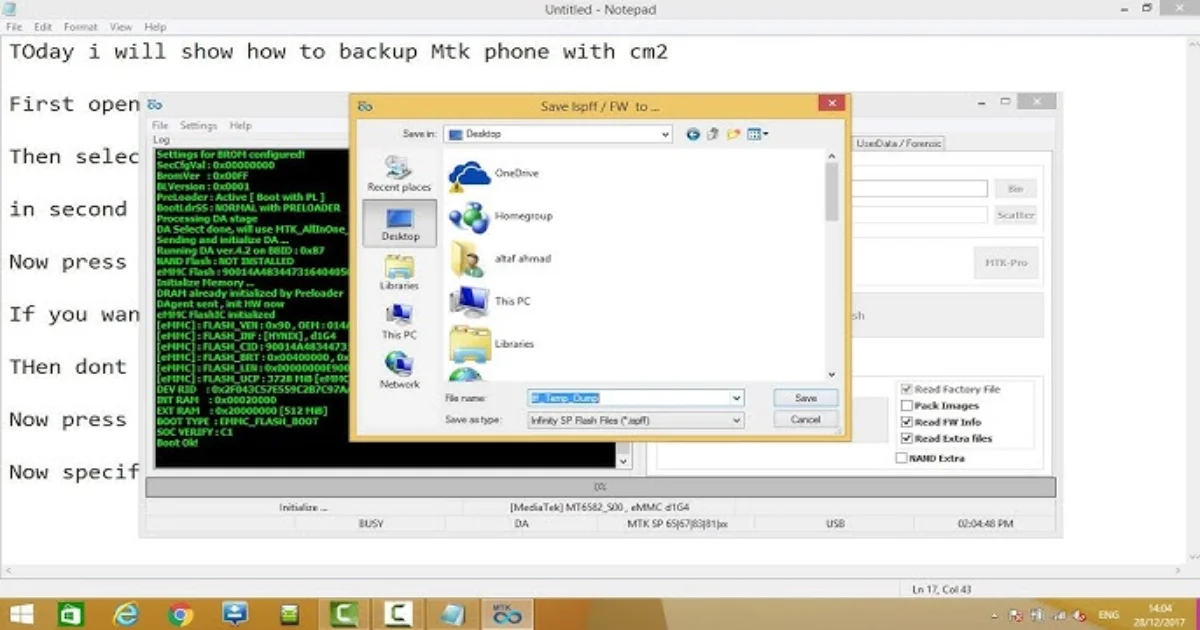The width and height of the screenshot is (1200, 630).
Task: Click the BUSY status bar cell
Action: [371, 524]
